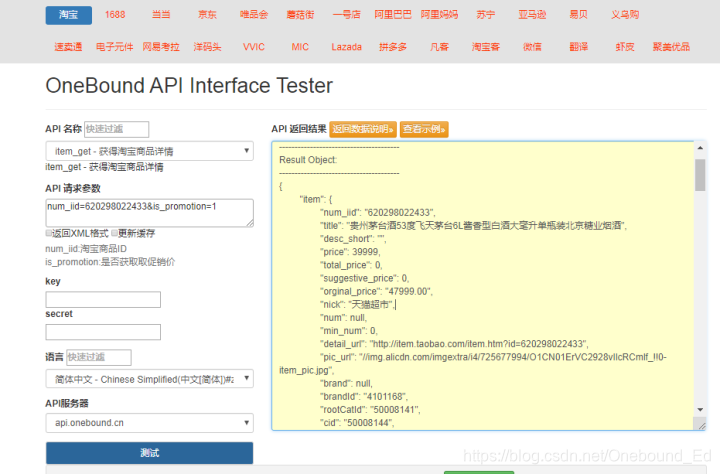
Task: Click the "num_iid" result line
Action: 377,213
